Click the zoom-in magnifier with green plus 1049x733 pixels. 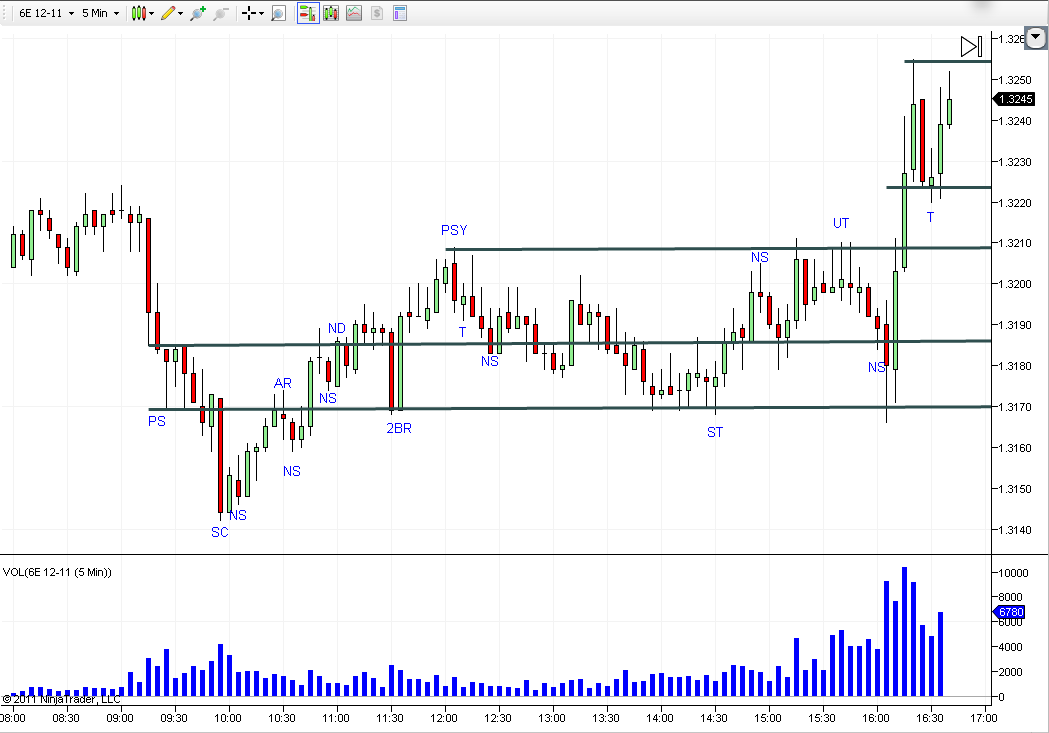198,14
